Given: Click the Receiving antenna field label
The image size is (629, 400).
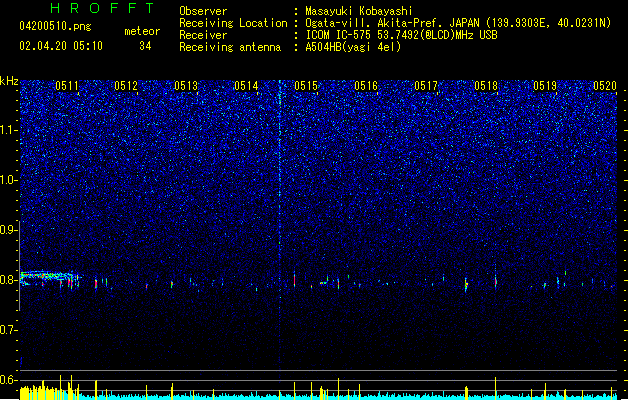Looking at the screenshot, I should point(230,47).
